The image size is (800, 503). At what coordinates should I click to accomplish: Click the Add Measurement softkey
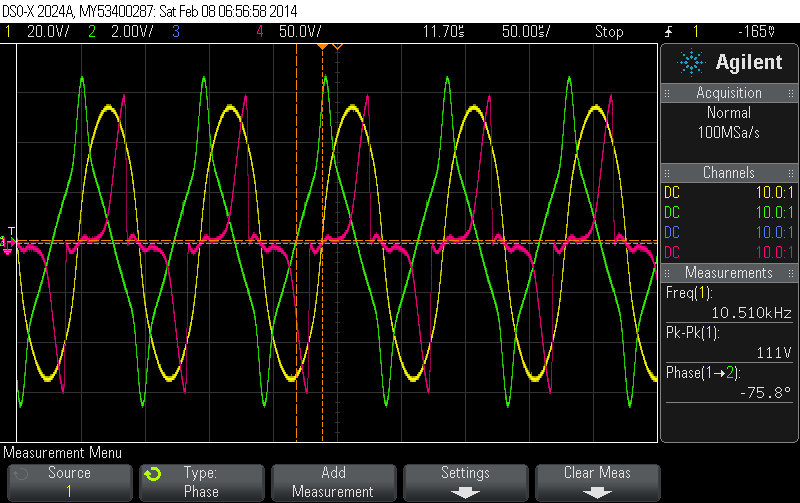333,482
